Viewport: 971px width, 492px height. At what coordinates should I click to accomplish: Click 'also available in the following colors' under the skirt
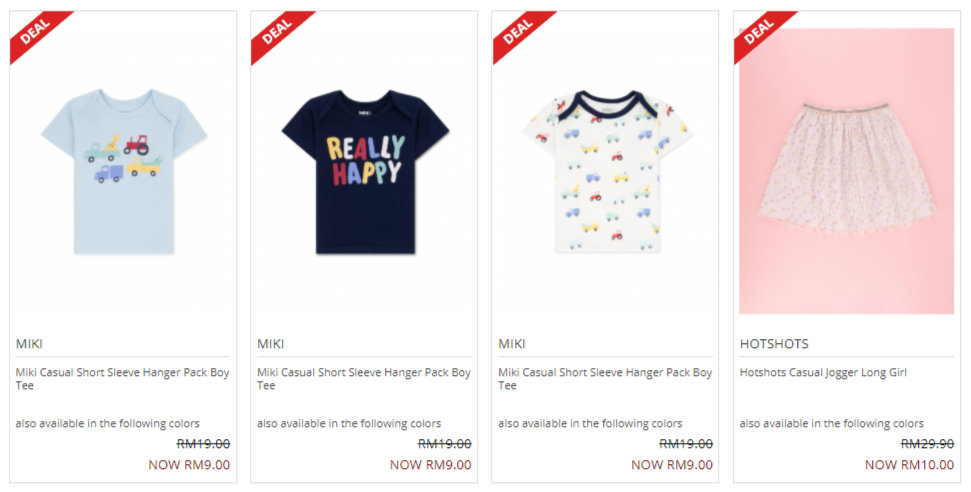tap(832, 424)
